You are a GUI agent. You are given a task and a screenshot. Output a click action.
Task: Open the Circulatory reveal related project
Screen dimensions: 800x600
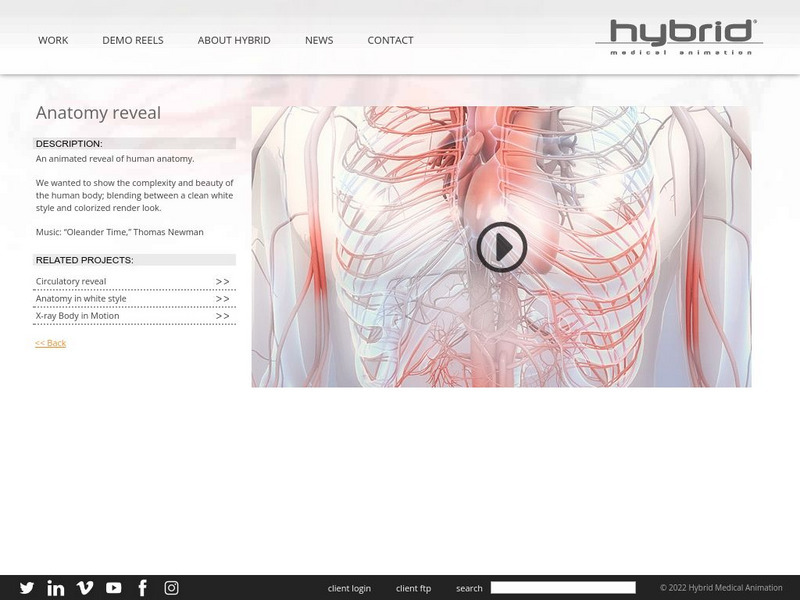point(72,281)
